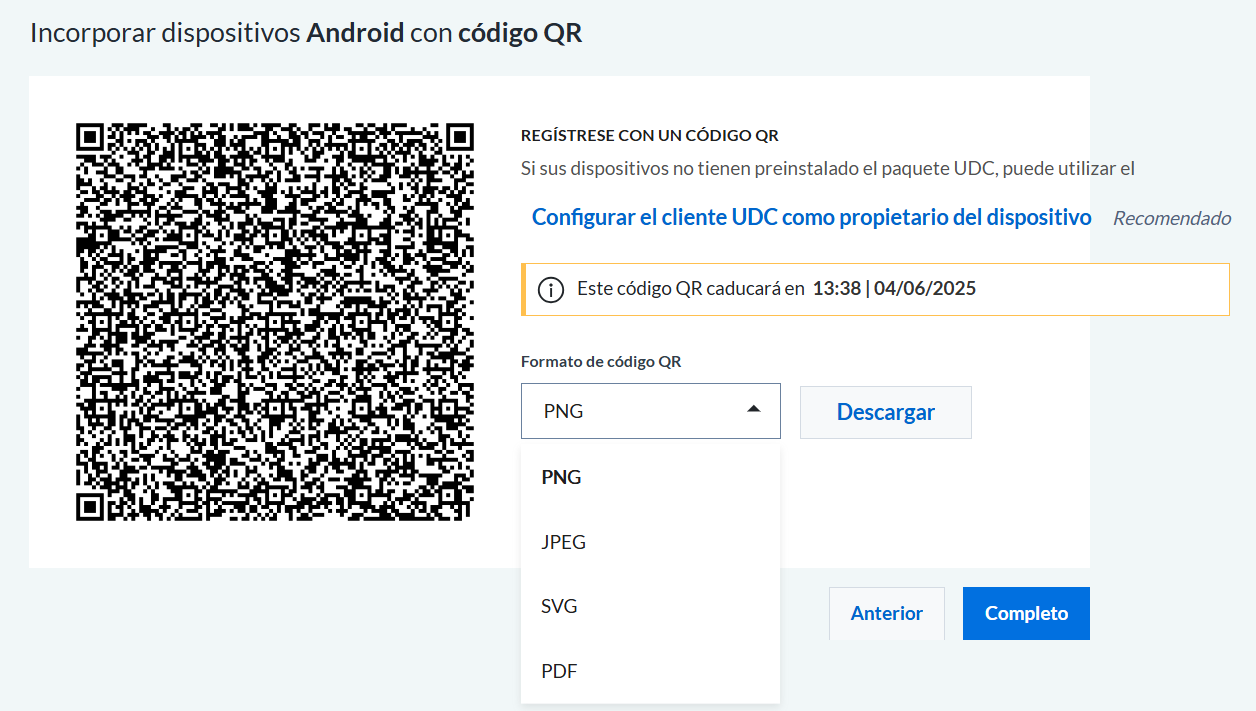
Task: Click the Incorporar dispositivos Android page title
Action: pos(306,33)
